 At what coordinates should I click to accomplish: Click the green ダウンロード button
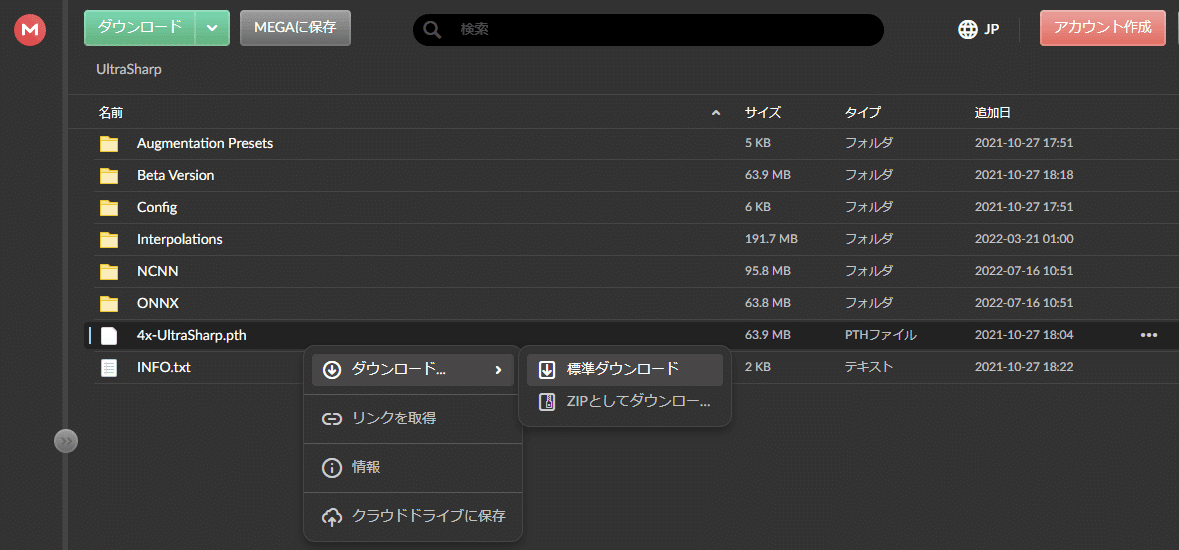[140, 28]
